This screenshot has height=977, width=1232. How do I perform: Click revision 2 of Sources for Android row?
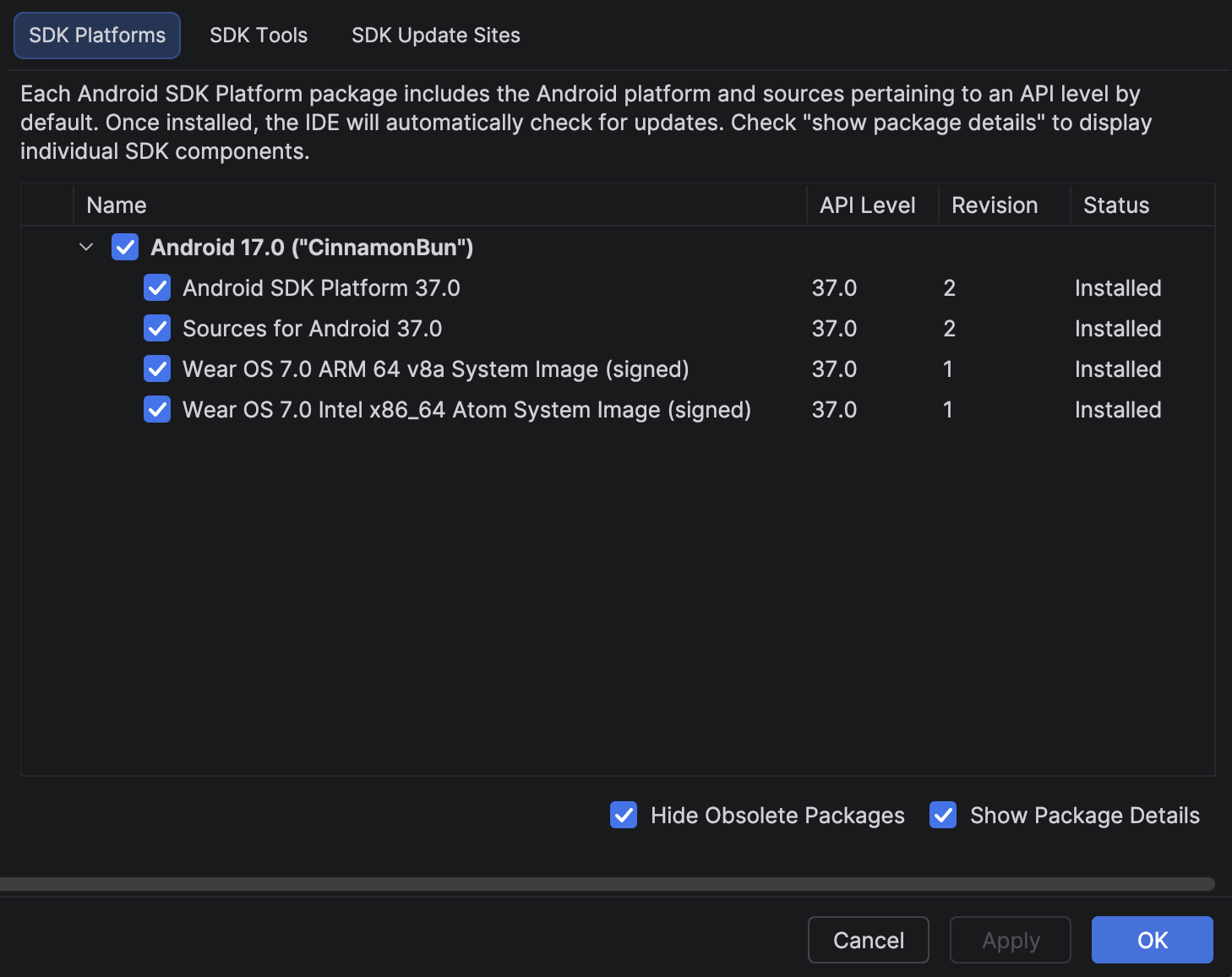(949, 328)
